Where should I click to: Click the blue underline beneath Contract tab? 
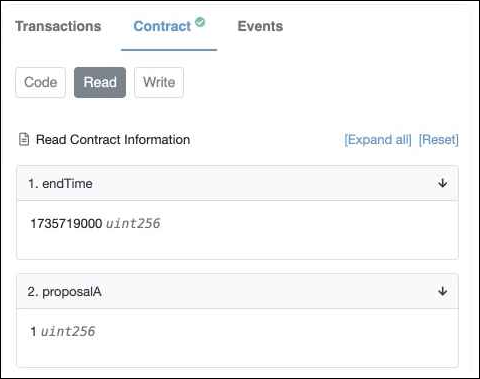tap(169, 50)
